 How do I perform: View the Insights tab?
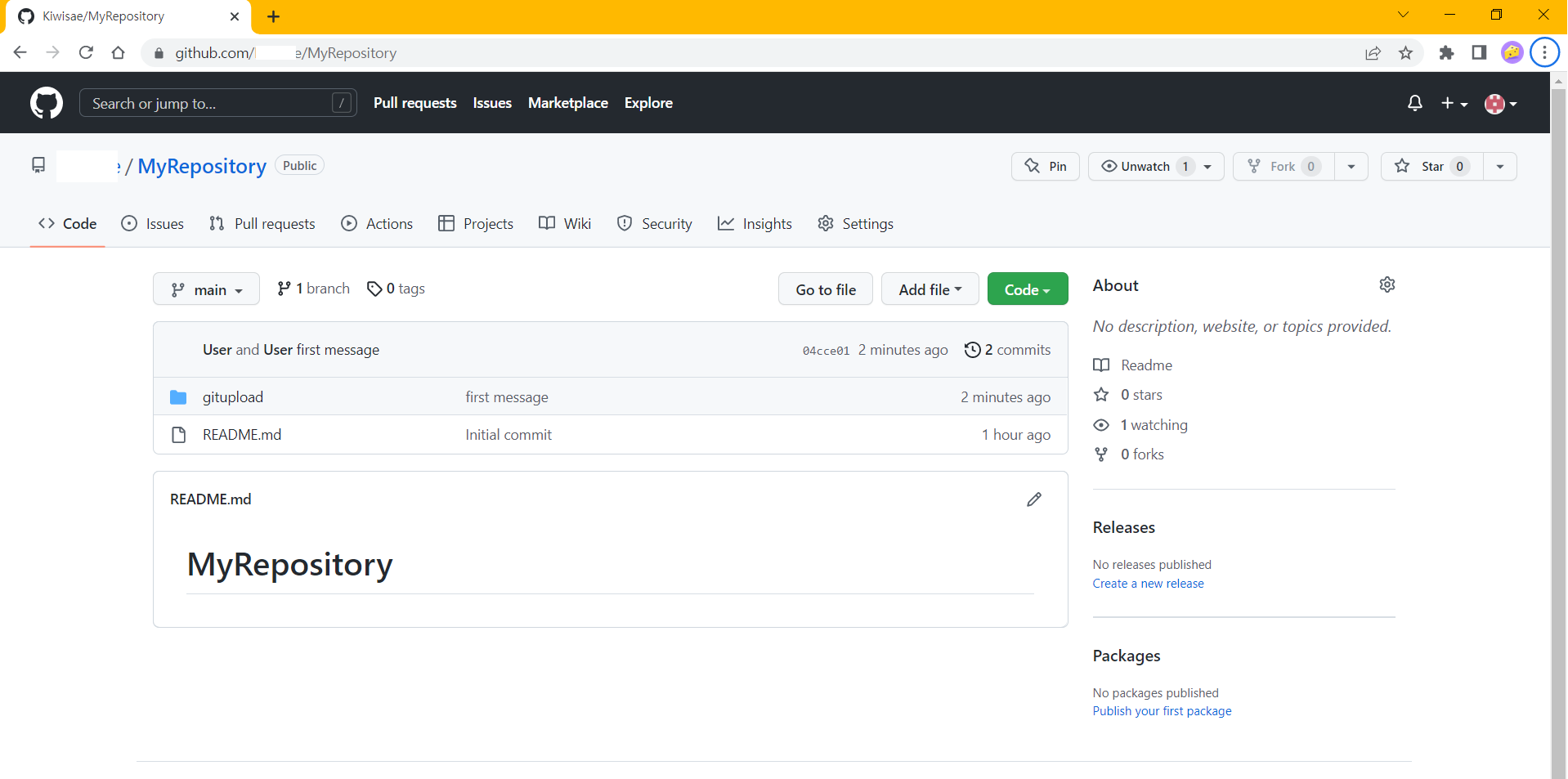(755, 223)
